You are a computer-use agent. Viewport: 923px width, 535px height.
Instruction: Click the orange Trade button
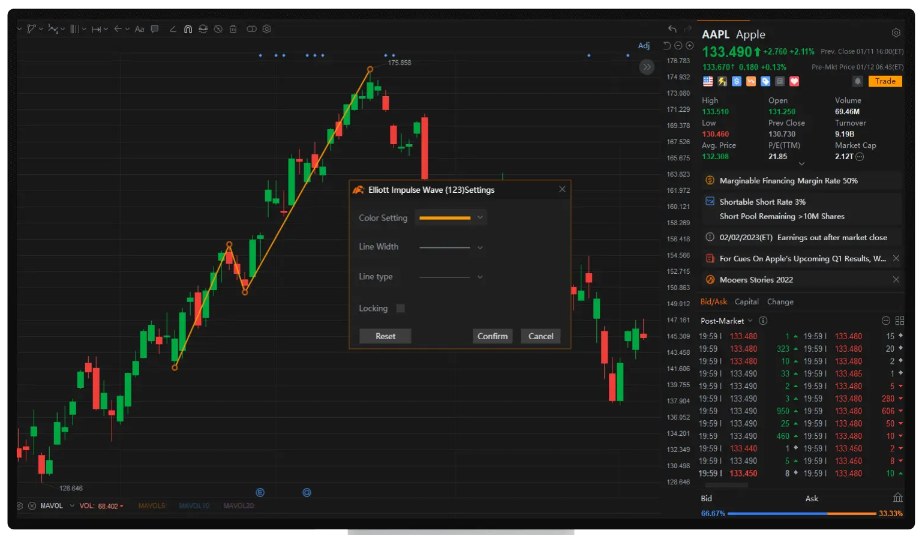click(x=885, y=81)
